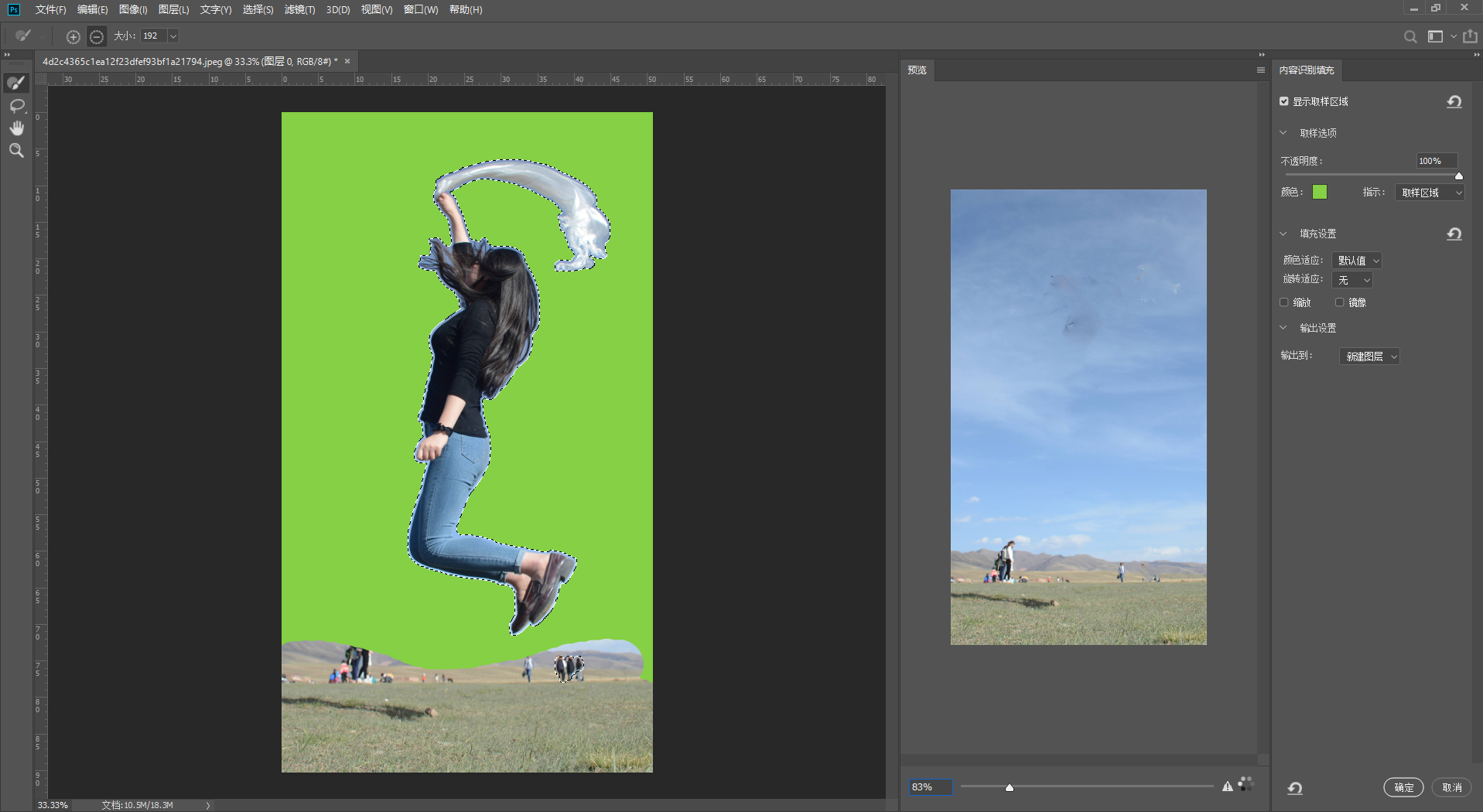Click the Photoshop Ps logo icon
Screen dimensions: 1483x812
click(13, 9)
